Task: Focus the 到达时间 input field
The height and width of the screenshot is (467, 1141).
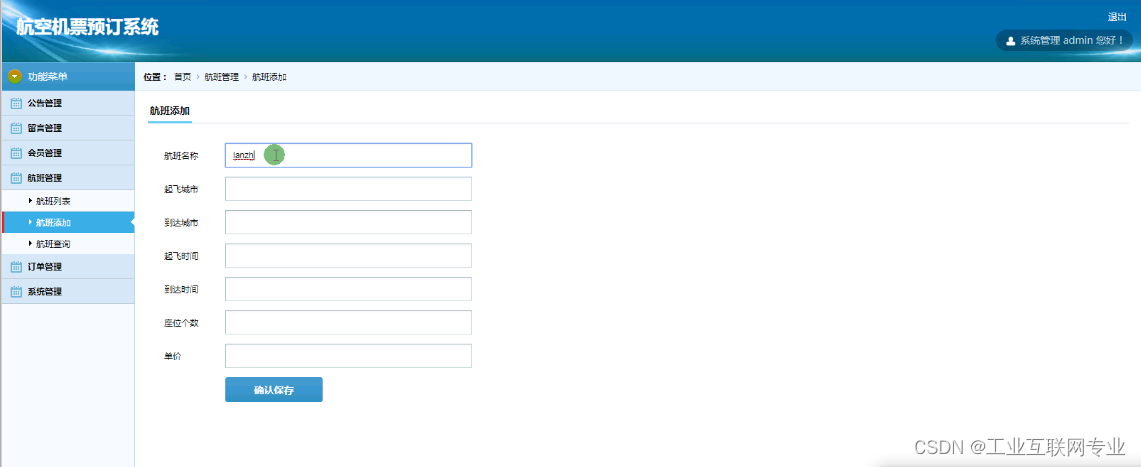Action: (x=349, y=289)
